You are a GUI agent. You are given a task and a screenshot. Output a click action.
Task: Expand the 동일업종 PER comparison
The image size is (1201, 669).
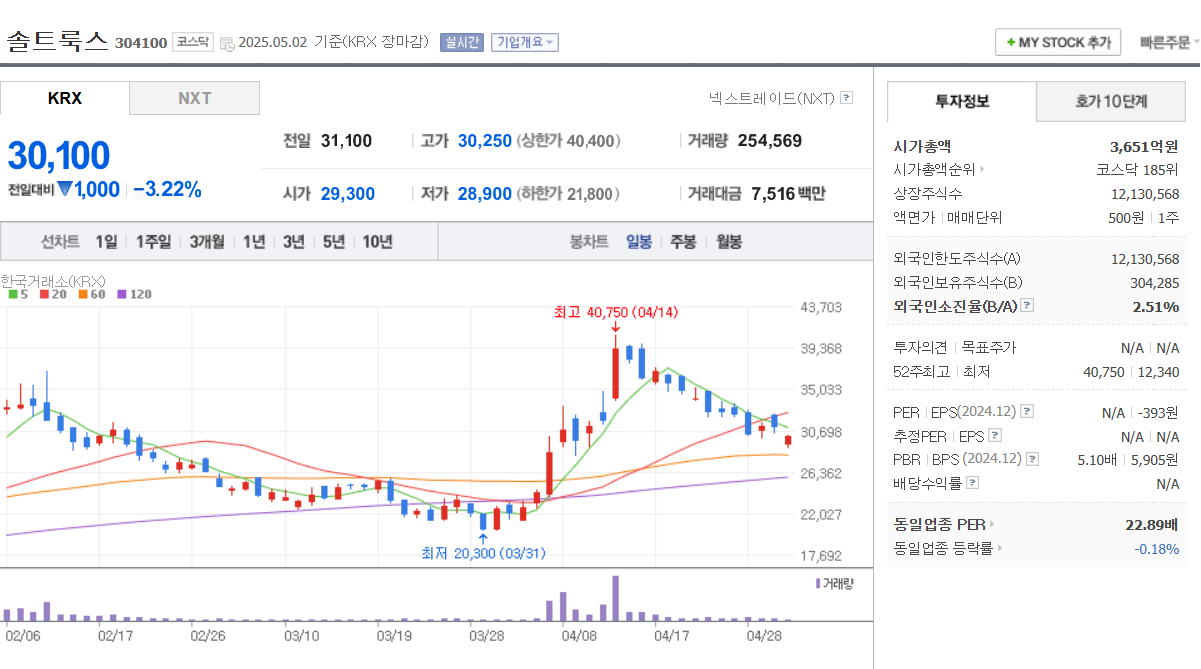[991, 523]
